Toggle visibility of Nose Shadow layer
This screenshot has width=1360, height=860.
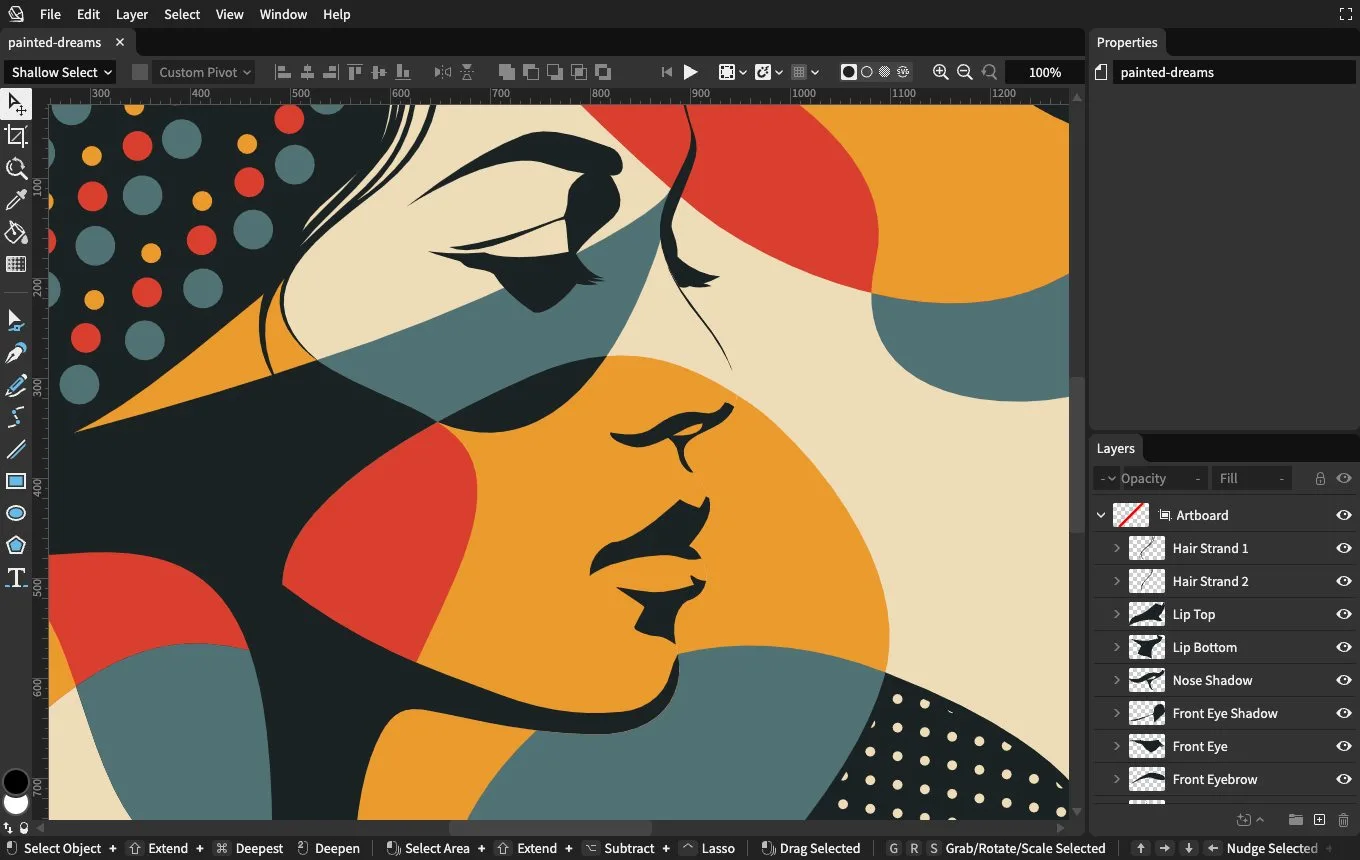coord(1344,680)
